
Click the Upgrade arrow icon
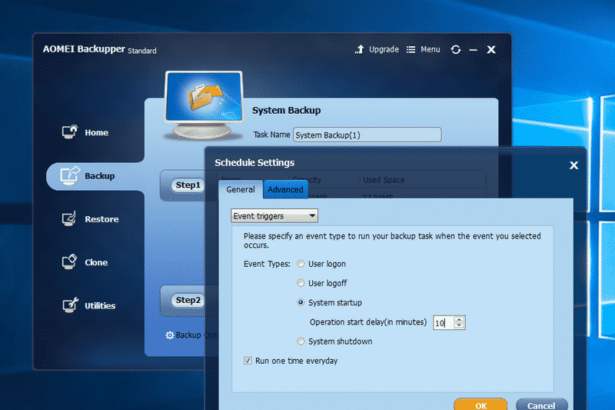click(359, 49)
